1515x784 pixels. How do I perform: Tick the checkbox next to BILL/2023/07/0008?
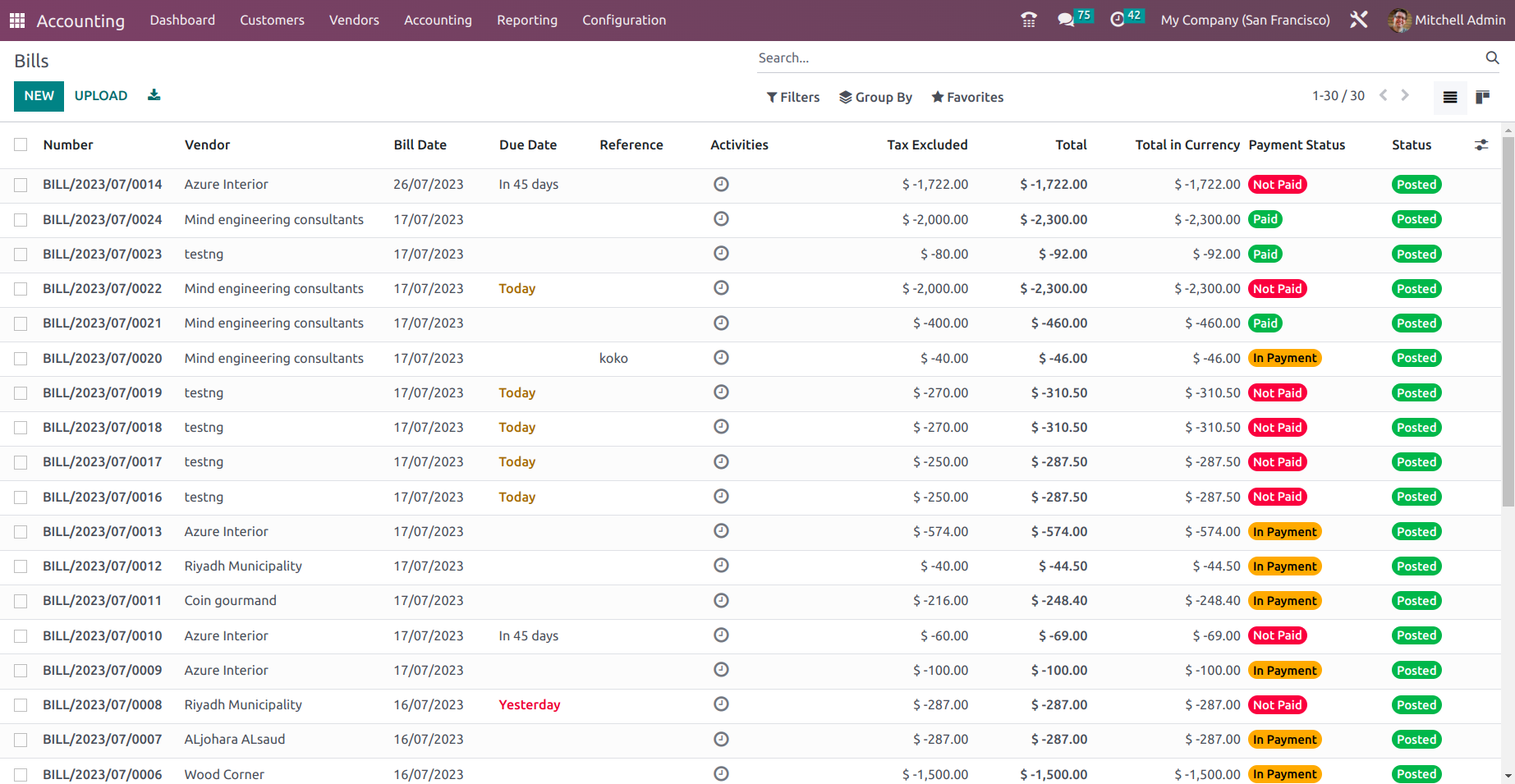[21, 704]
